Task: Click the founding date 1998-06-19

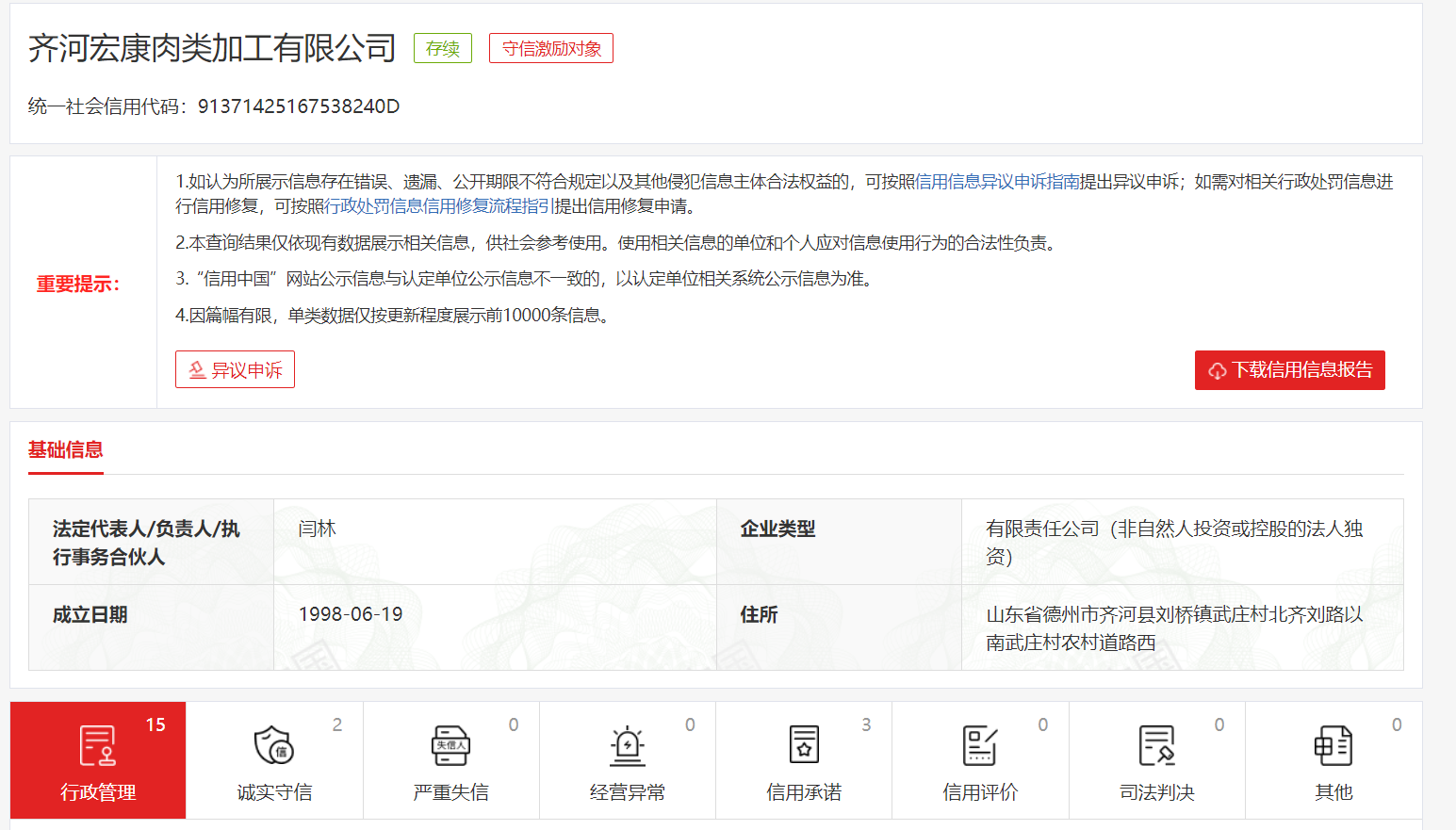Action: point(351,614)
